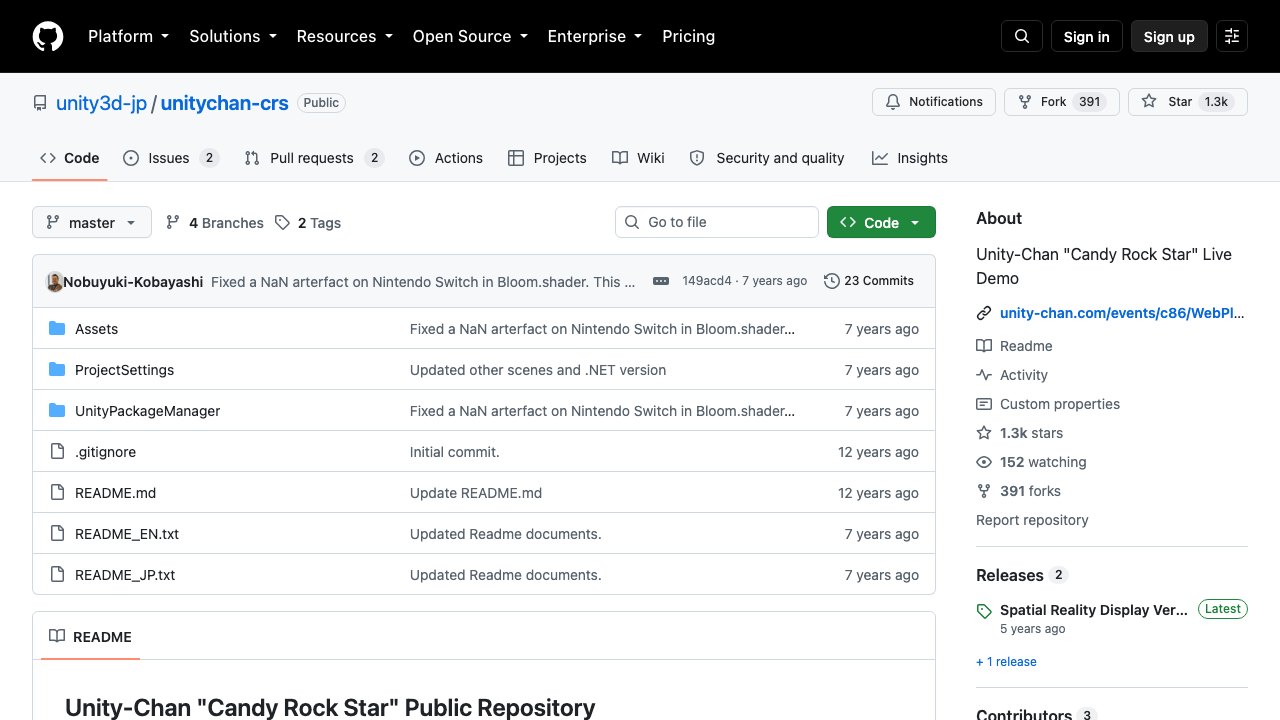Open the 2 Tags link

click(x=309, y=223)
